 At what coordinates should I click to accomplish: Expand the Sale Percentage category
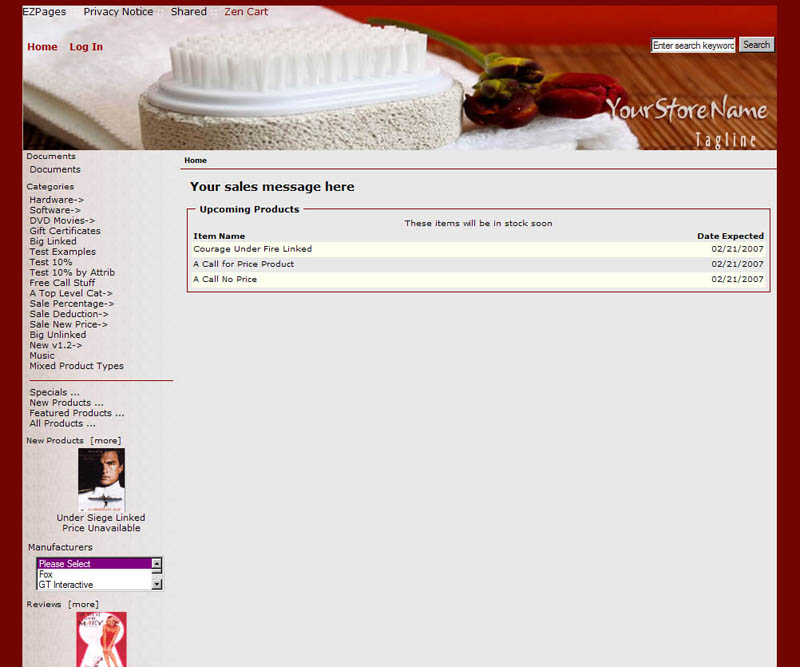[x=71, y=304]
